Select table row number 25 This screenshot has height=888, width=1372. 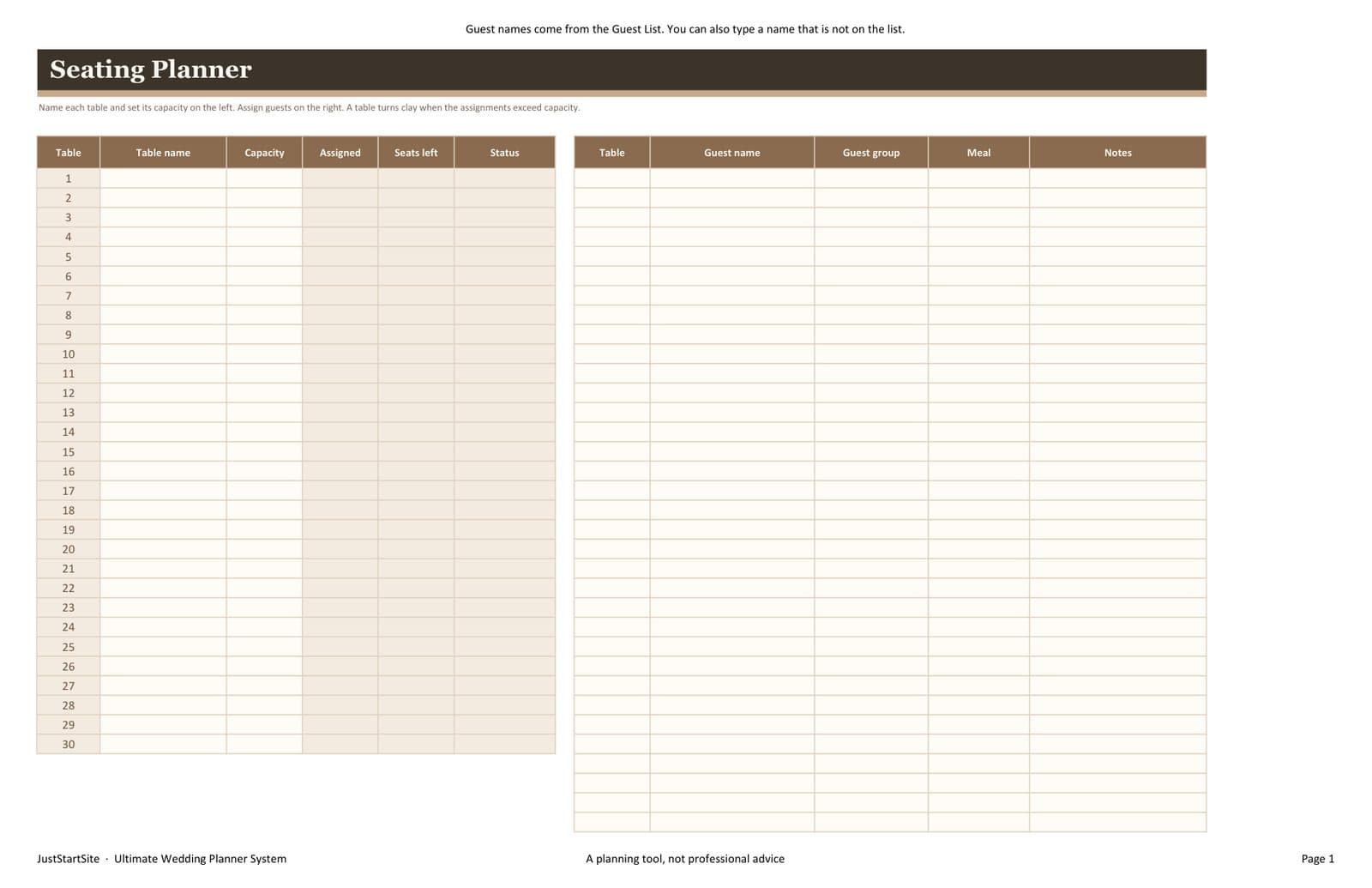pos(69,647)
